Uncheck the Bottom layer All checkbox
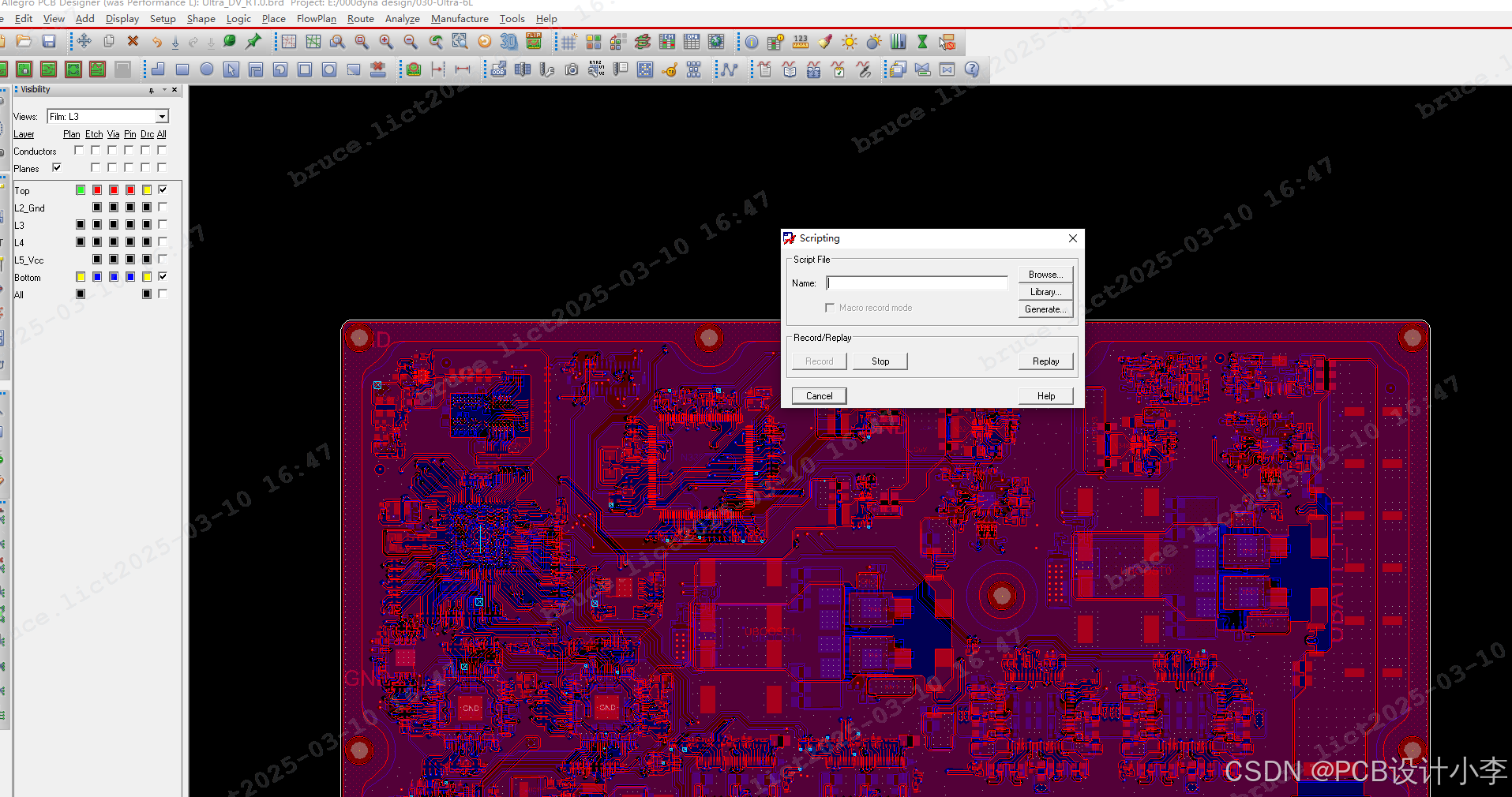Screen dimensions: 1512x797 (163, 276)
